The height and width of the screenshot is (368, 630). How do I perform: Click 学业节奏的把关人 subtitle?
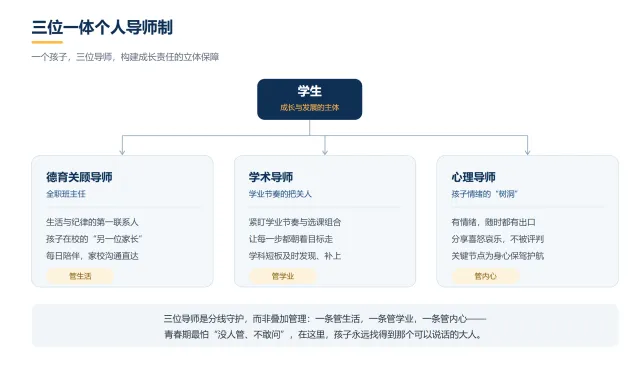(280, 194)
